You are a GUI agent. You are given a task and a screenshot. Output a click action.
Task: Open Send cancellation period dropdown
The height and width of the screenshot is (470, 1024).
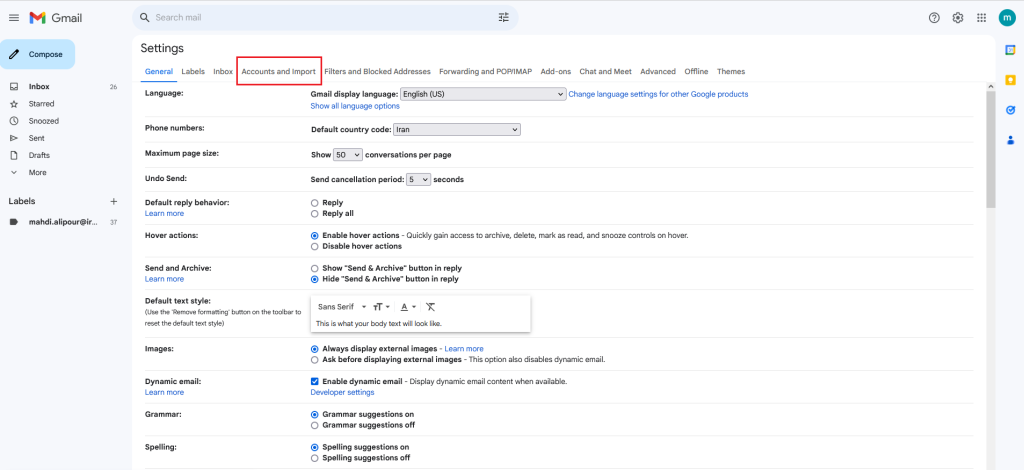[x=418, y=179]
